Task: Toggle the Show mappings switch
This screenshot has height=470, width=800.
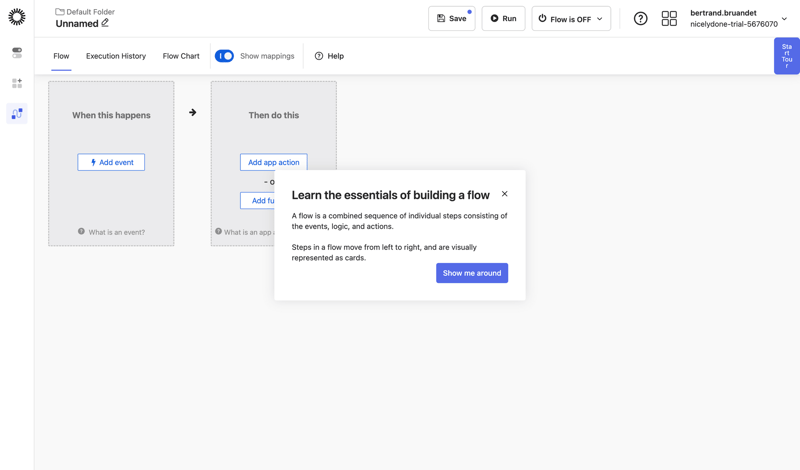Action: click(x=224, y=56)
